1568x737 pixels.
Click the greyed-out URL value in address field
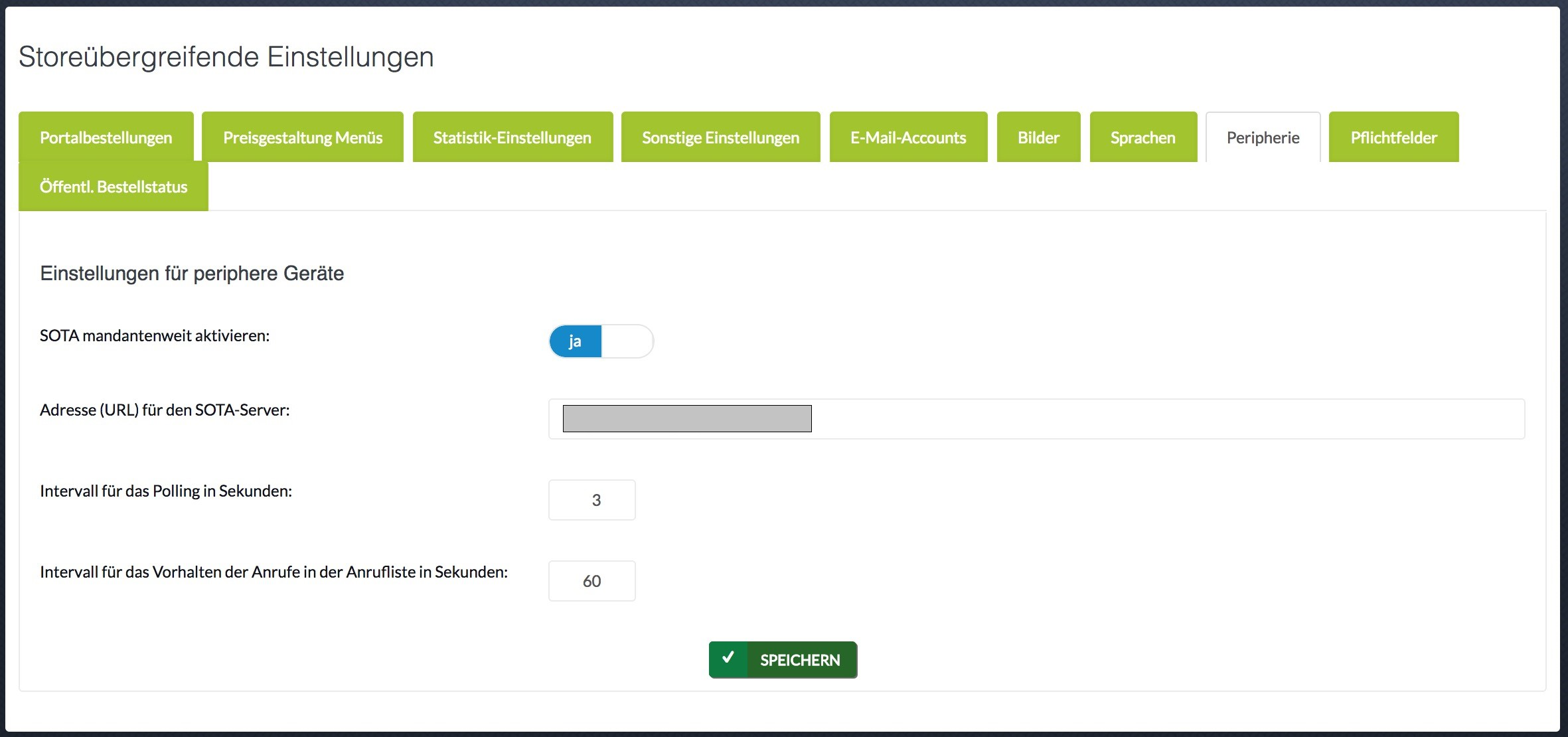(687, 419)
